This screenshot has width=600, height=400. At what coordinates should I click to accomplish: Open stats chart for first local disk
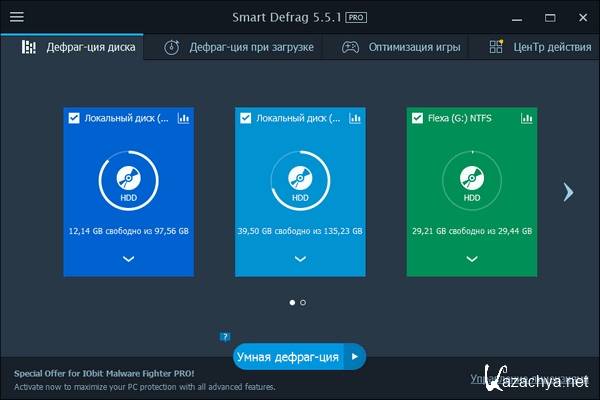click(x=183, y=118)
